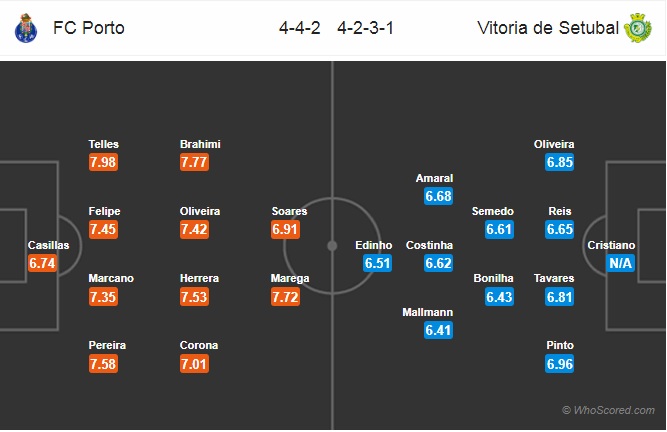The width and height of the screenshot is (667, 432).
Task: Click the 4-2-3-1 formation label
Action: coord(366,28)
